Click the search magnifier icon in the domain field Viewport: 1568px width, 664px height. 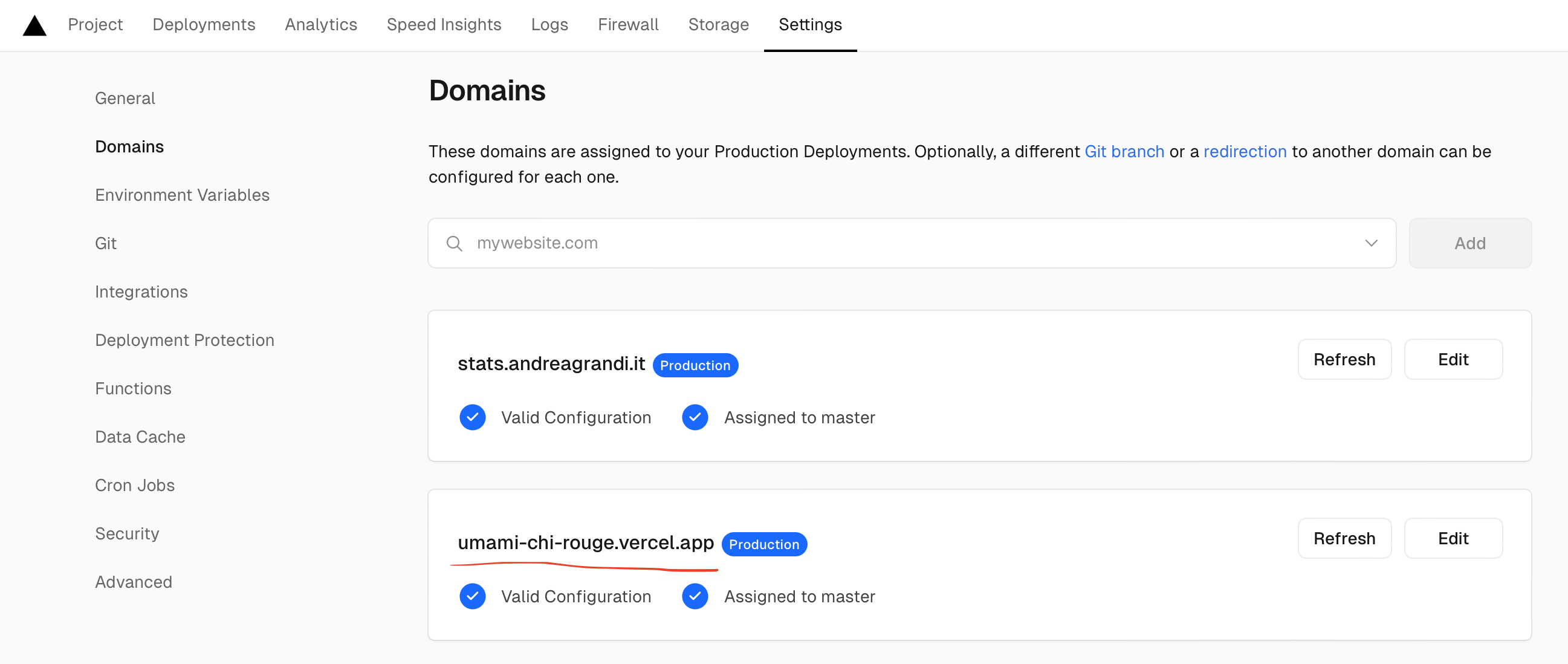pyautogui.click(x=454, y=244)
